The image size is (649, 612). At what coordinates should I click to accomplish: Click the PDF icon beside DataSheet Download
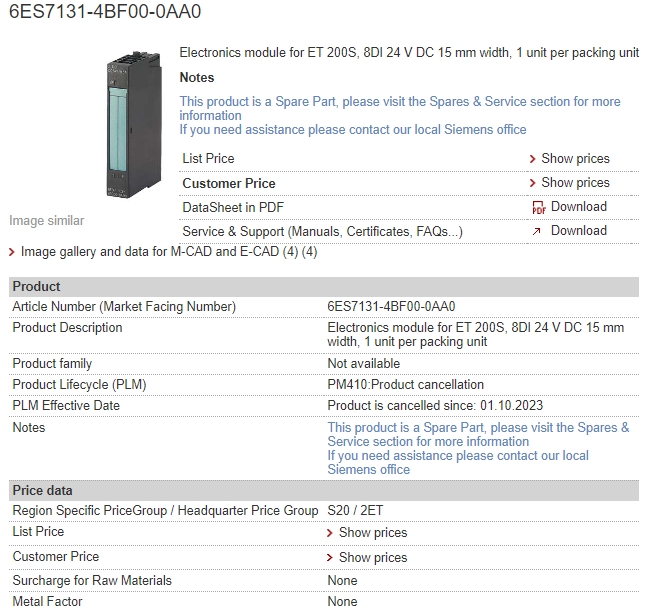click(x=538, y=207)
